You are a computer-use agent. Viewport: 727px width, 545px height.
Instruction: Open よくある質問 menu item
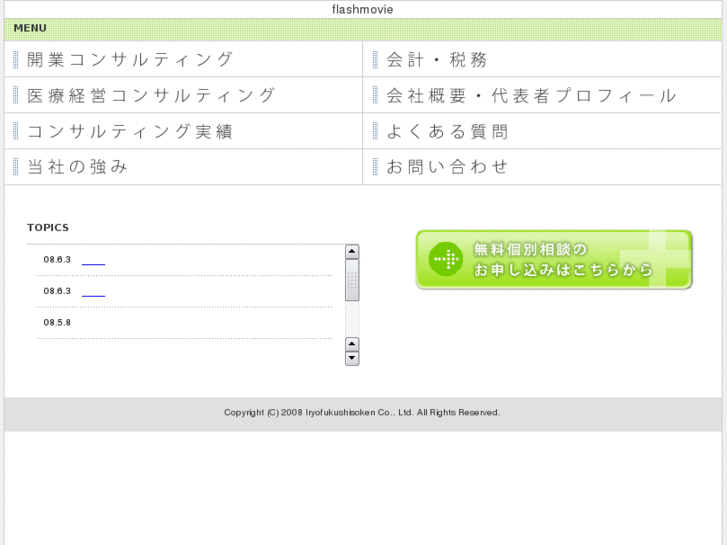[542, 131]
